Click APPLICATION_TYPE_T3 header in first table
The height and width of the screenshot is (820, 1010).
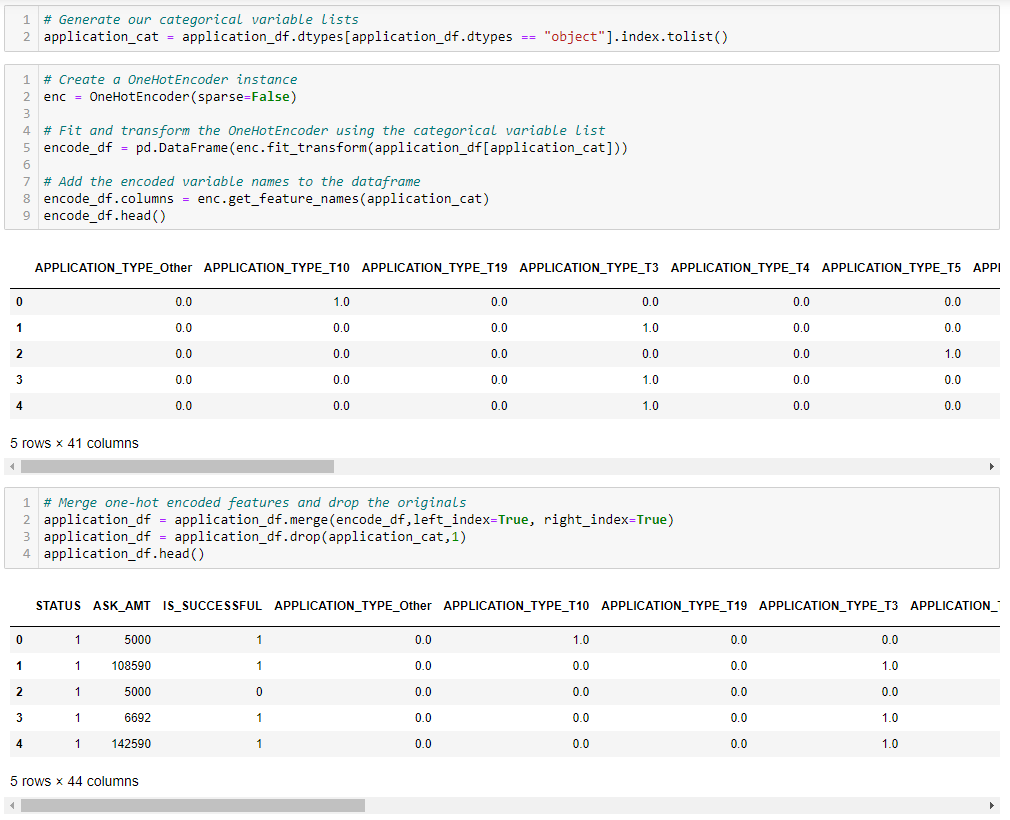(589, 268)
